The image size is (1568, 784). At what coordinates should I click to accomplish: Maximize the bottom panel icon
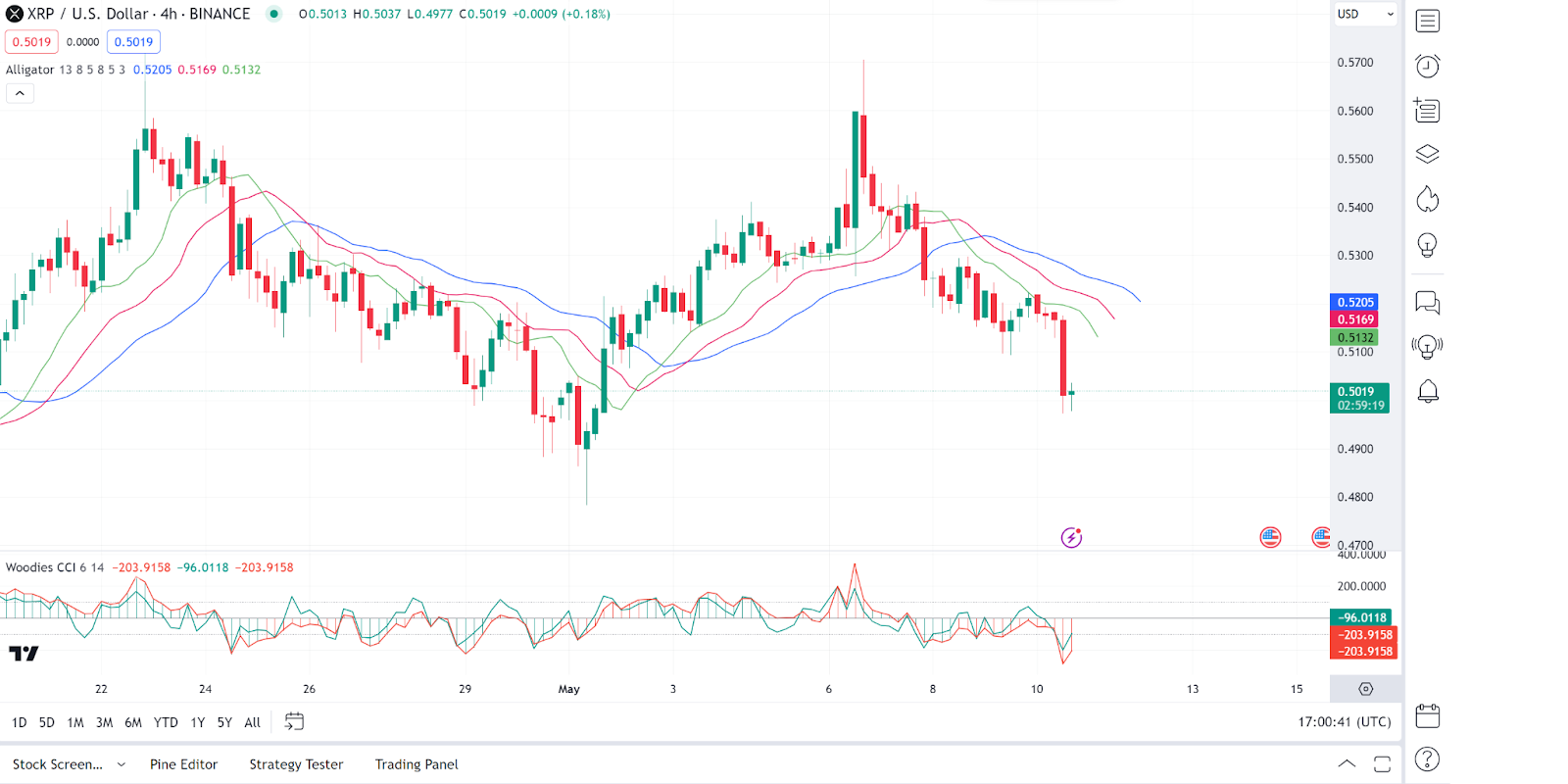point(1382,764)
